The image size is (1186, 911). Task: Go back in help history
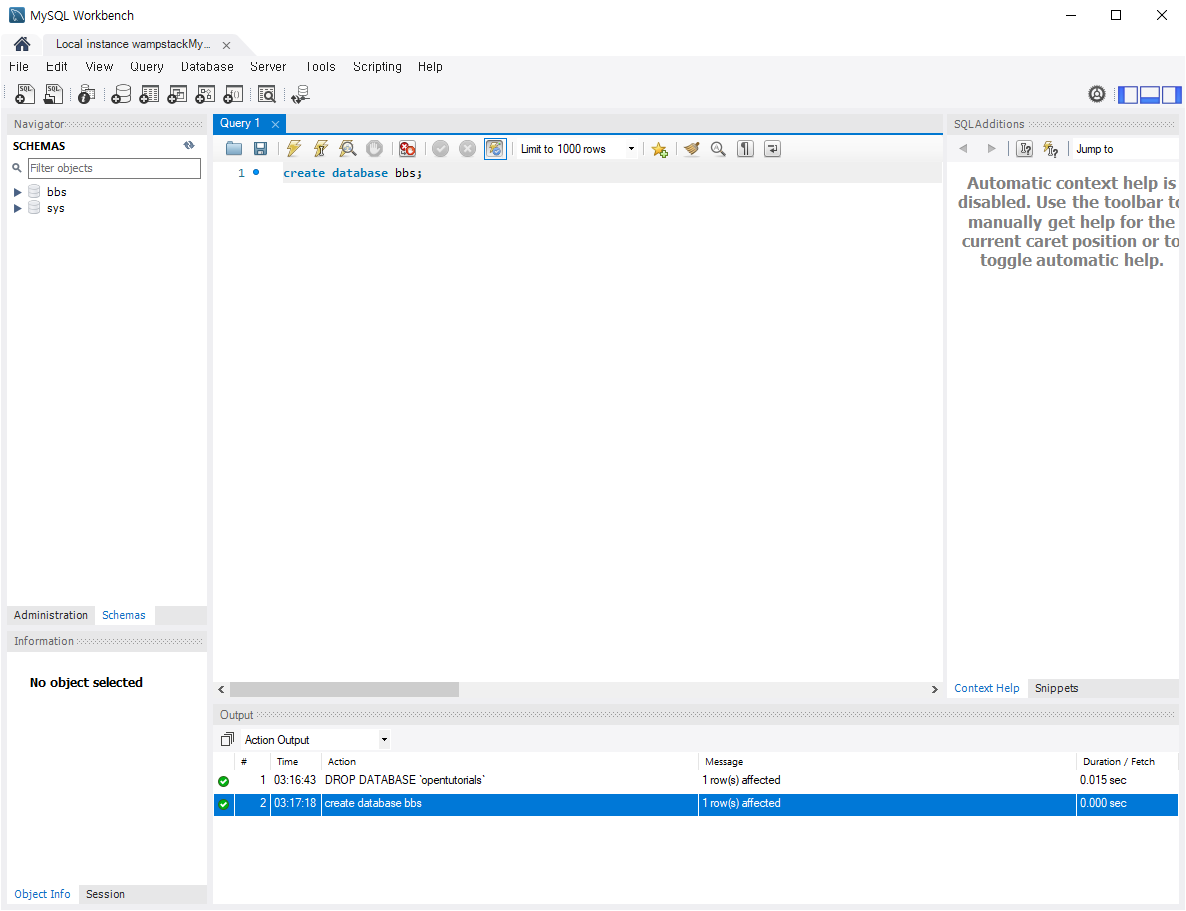[963, 149]
